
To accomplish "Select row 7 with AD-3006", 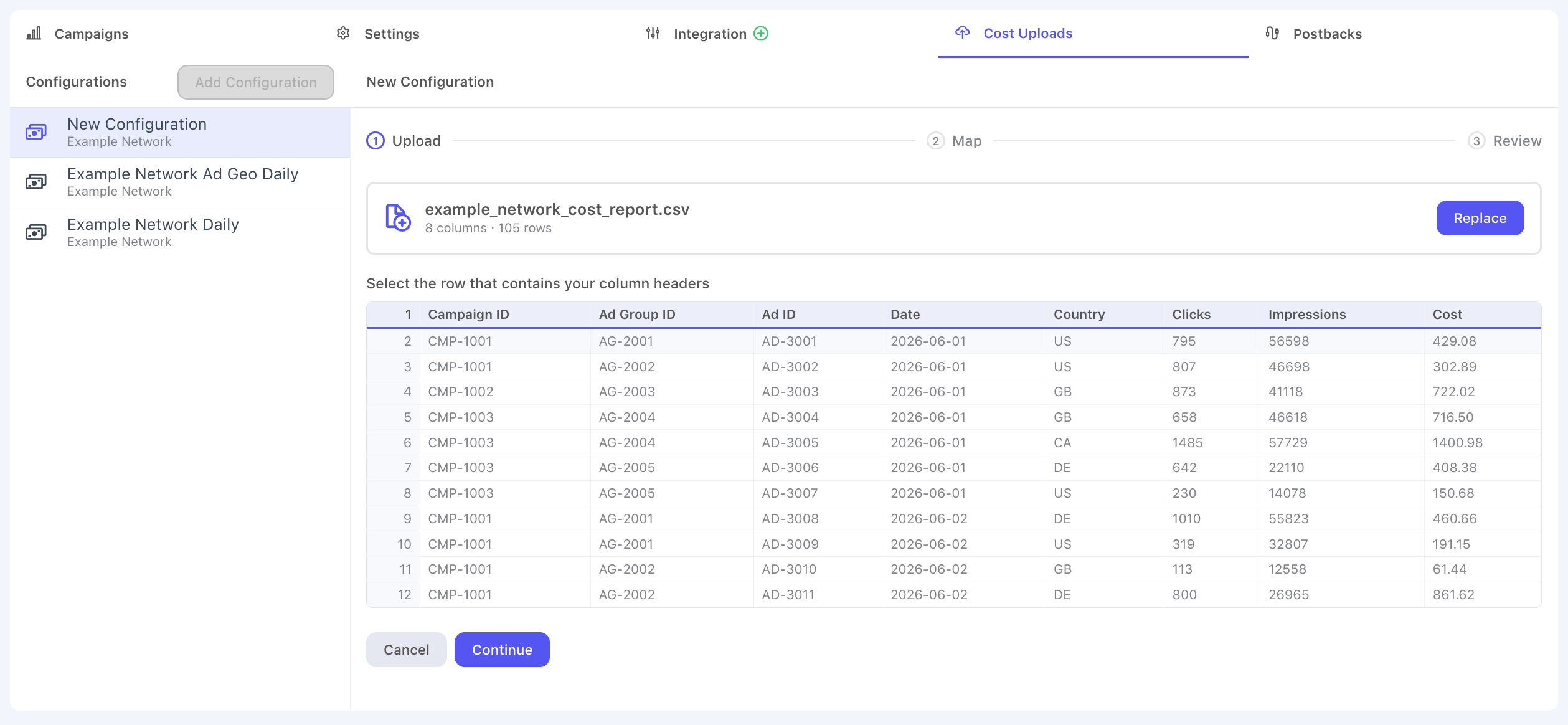I will [953, 468].
